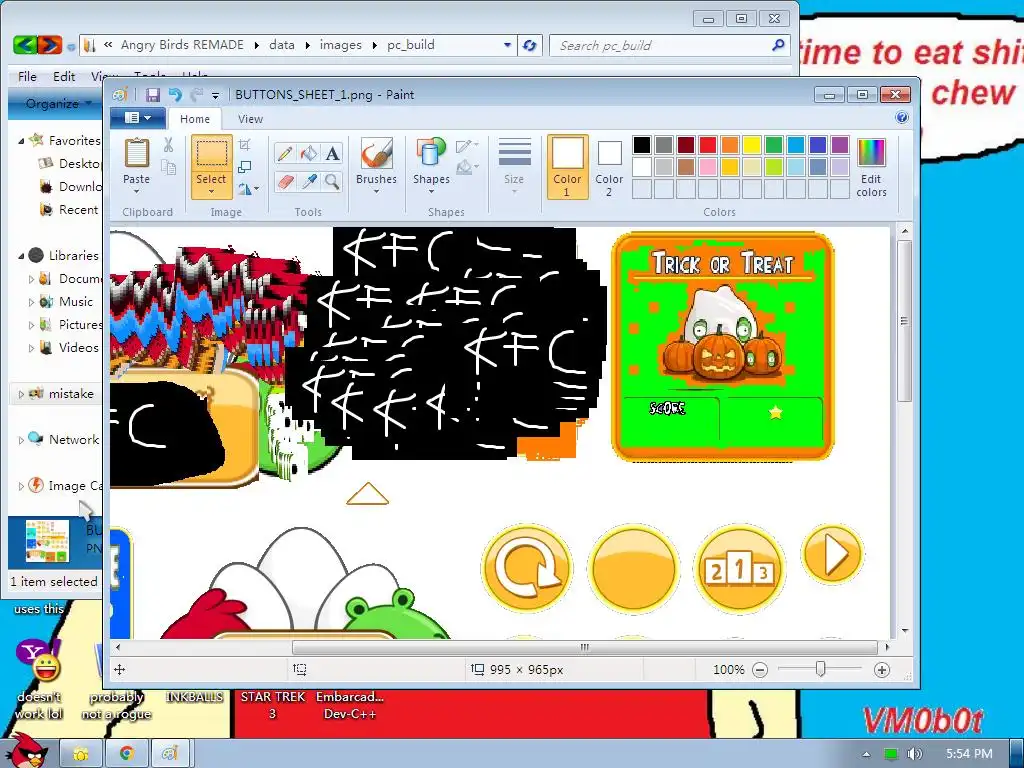Click the Cut scissors icon
The image size is (1024, 768).
coord(168,145)
